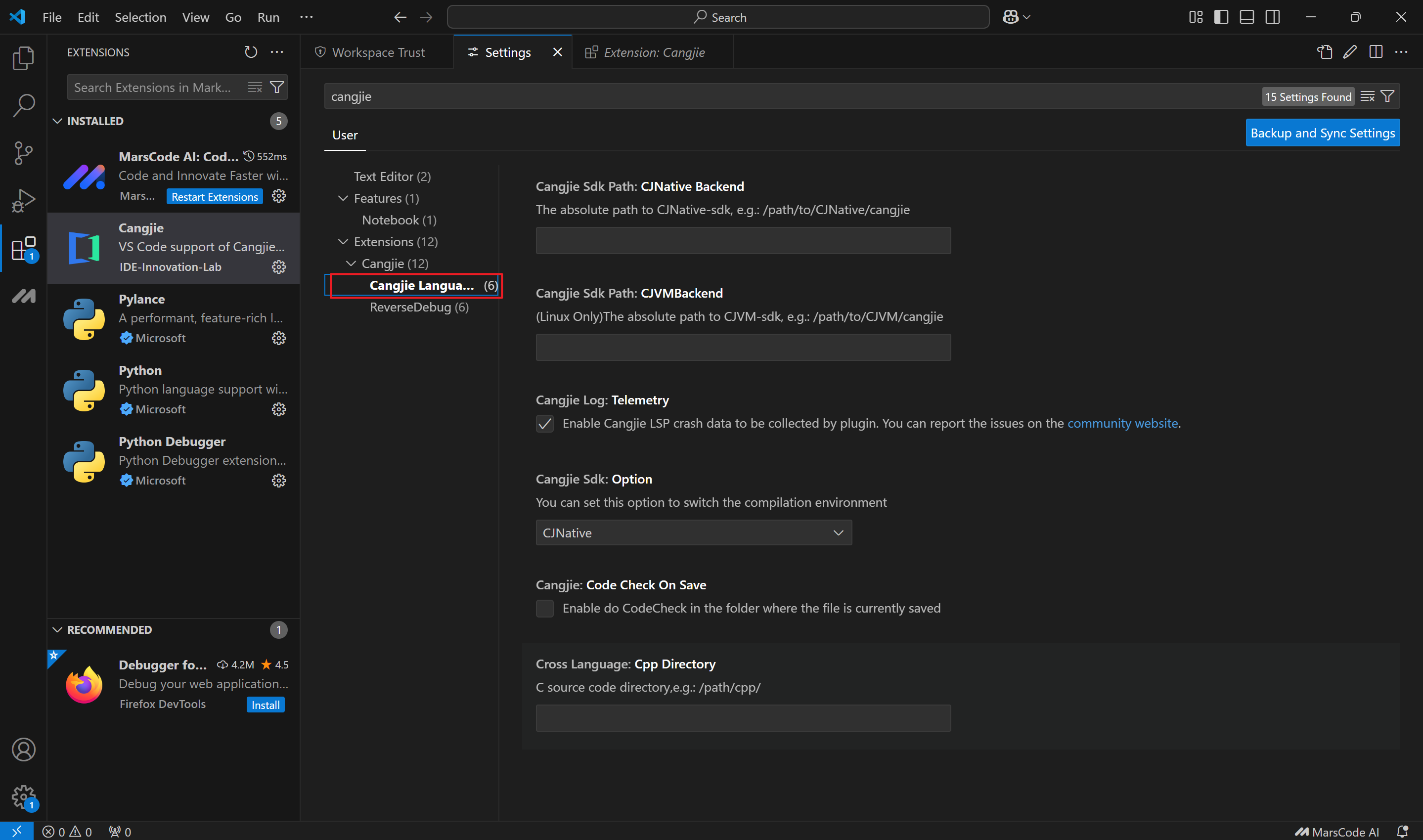The width and height of the screenshot is (1423, 840).
Task: Customize the editor layout
Action: coord(1196,17)
